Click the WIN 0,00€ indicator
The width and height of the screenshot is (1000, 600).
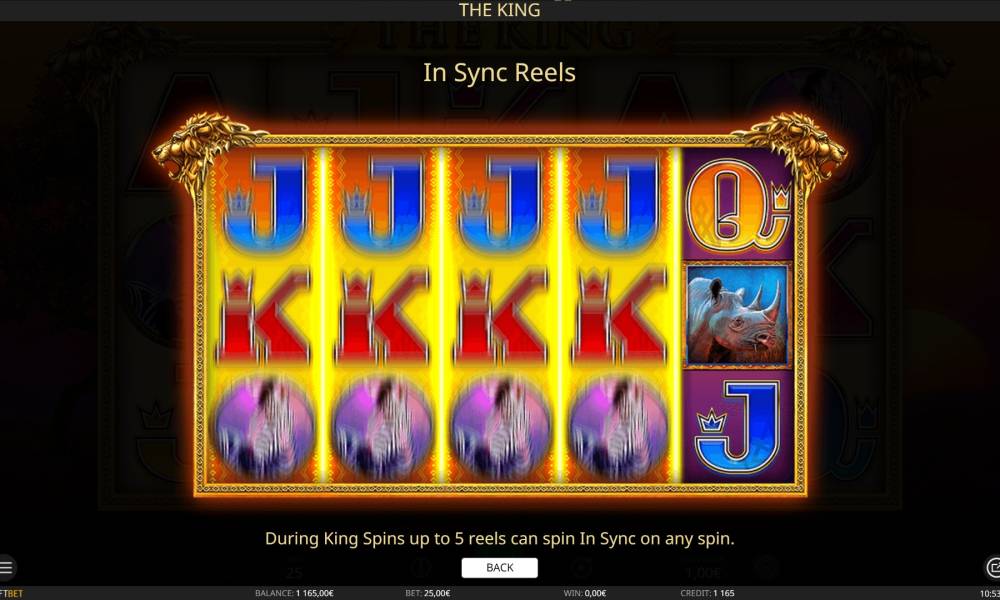click(x=584, y=593)
